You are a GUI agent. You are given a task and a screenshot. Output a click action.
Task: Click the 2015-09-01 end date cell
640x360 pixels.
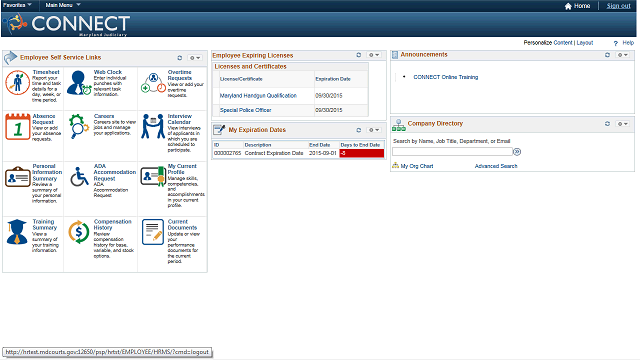pos(322,153)
